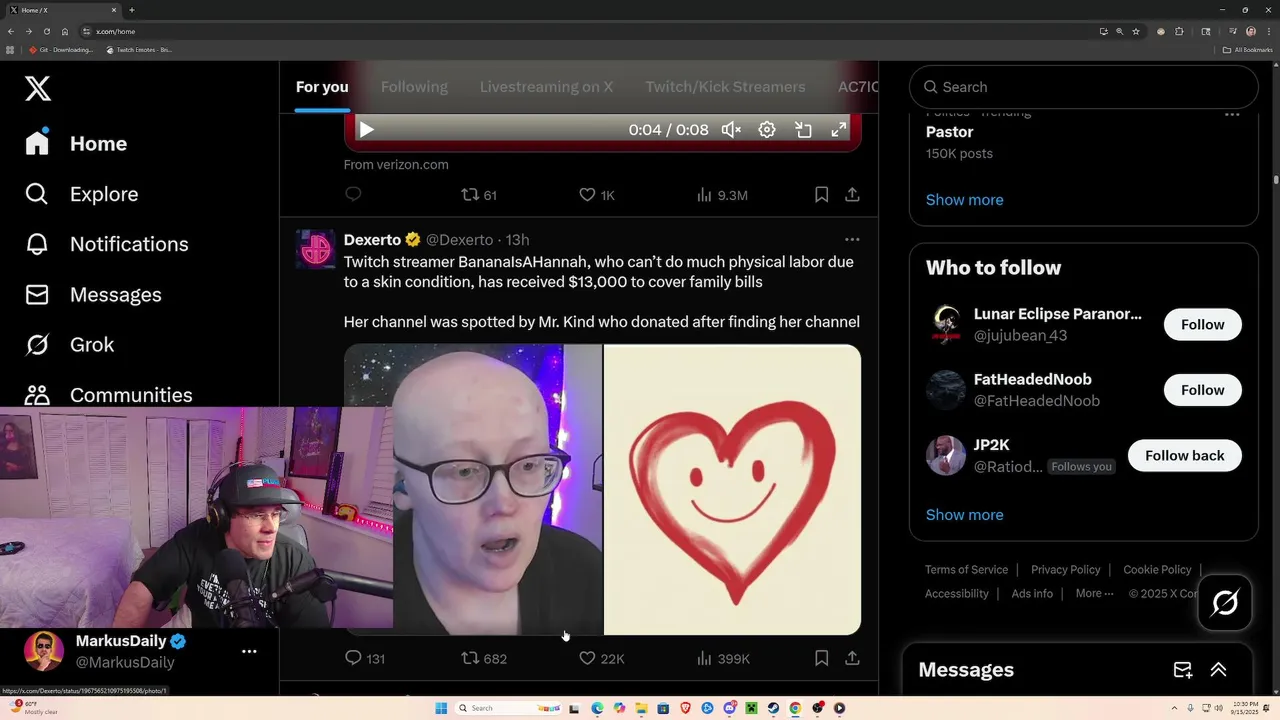This screenshot has height=720, width=1280.
Task: Open the Cookie Policy link
Action: pyautogui.click(x=1156, y=569)
